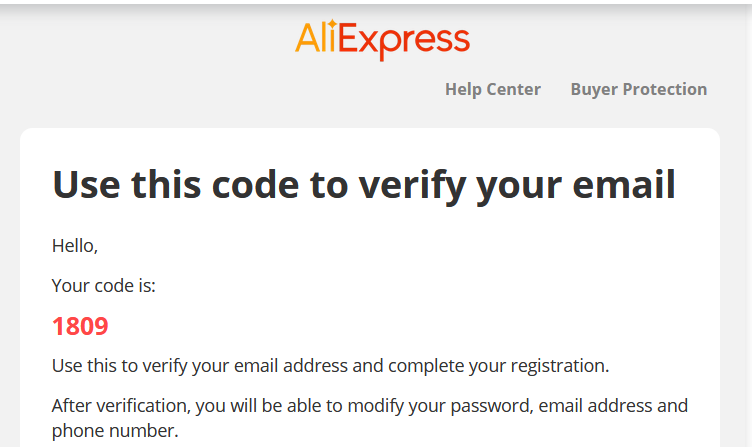Select the red verification code 1809

[x=80, y=326]
